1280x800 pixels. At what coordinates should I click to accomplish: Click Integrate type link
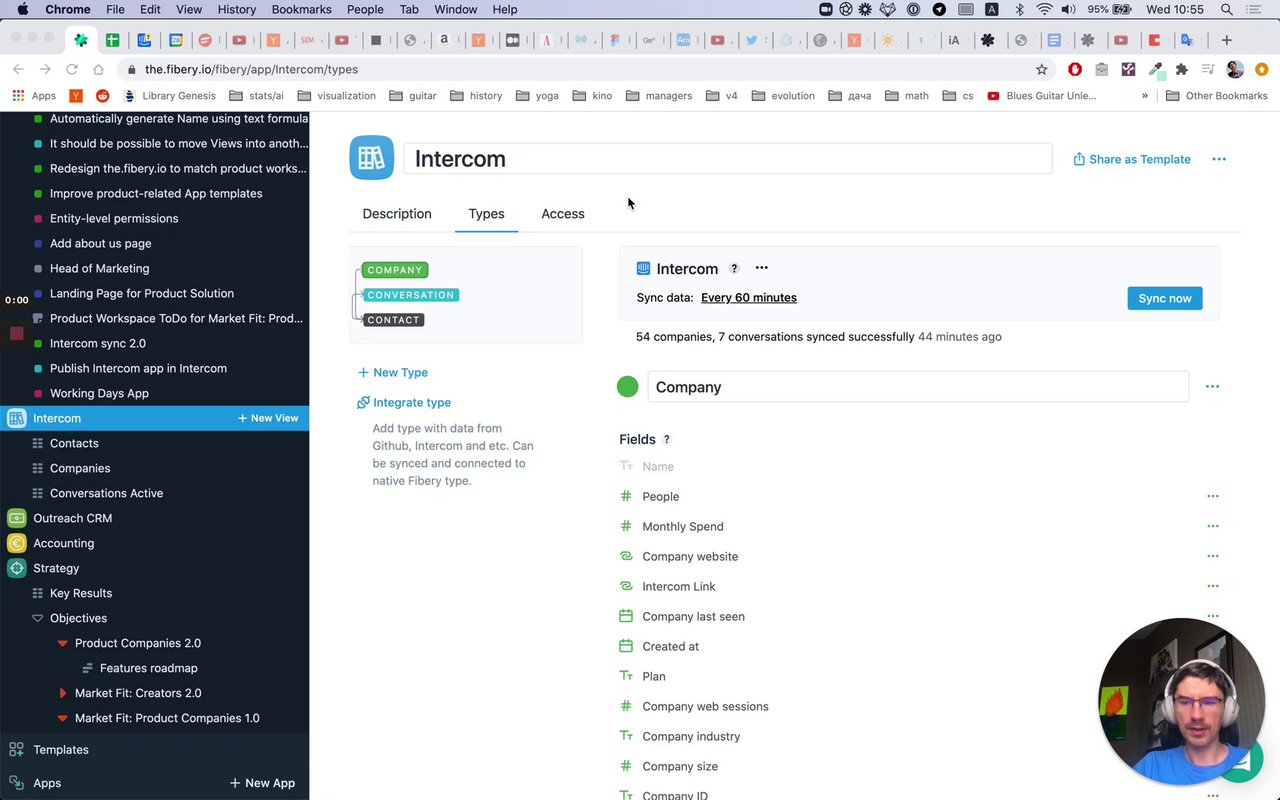pyautogui.click(x=404, y=402)
